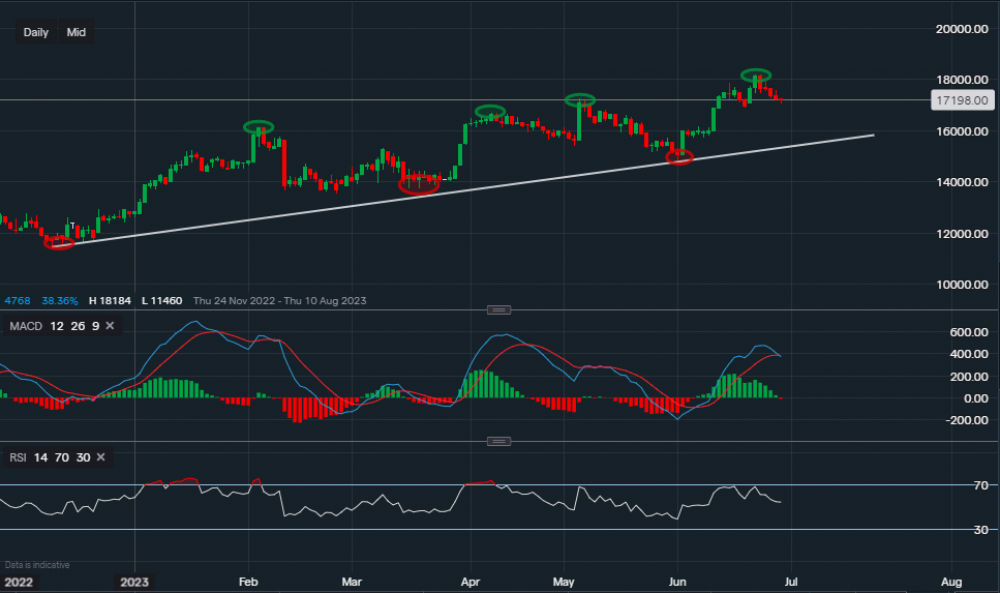The width and height of the screenshot is (1000, 593).
Task: Select green ellipse at the May peak
Action: coord(580,99)
